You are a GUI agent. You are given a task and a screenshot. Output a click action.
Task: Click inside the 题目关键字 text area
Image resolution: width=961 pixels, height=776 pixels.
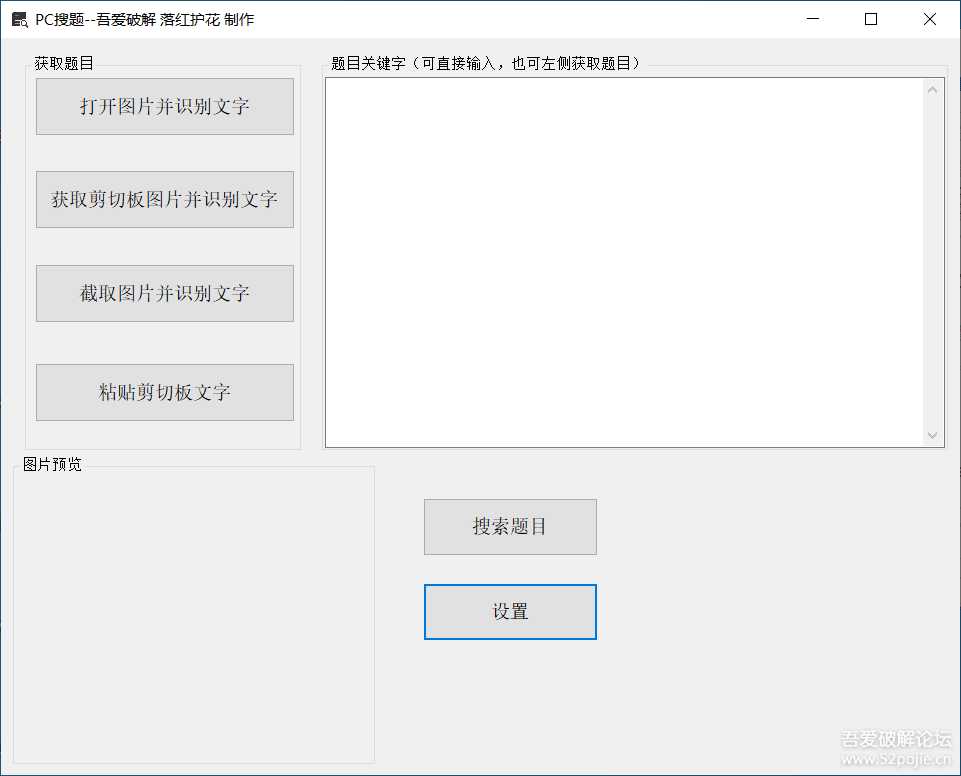[624, 262]
